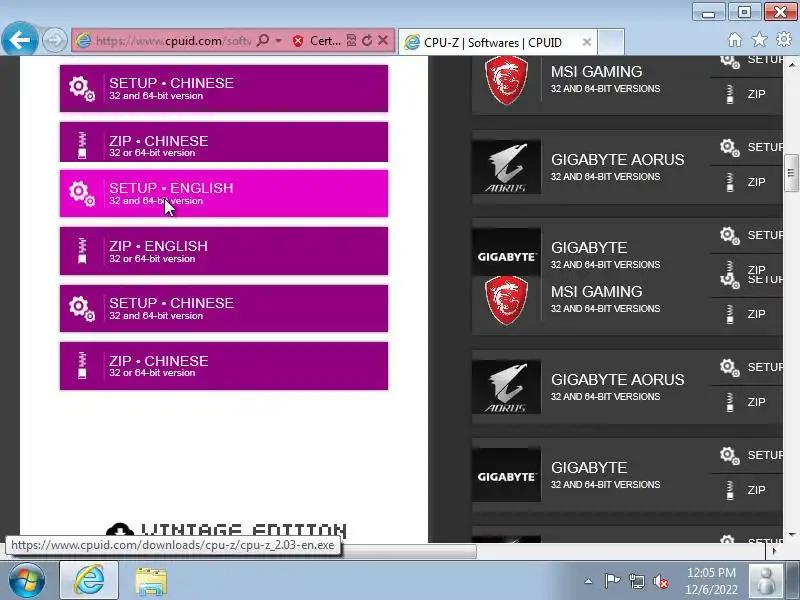Click the zipper icon on the ZIP • ENGLISH button
This screenshot has width=800, height=600.
tap(82, 251)
